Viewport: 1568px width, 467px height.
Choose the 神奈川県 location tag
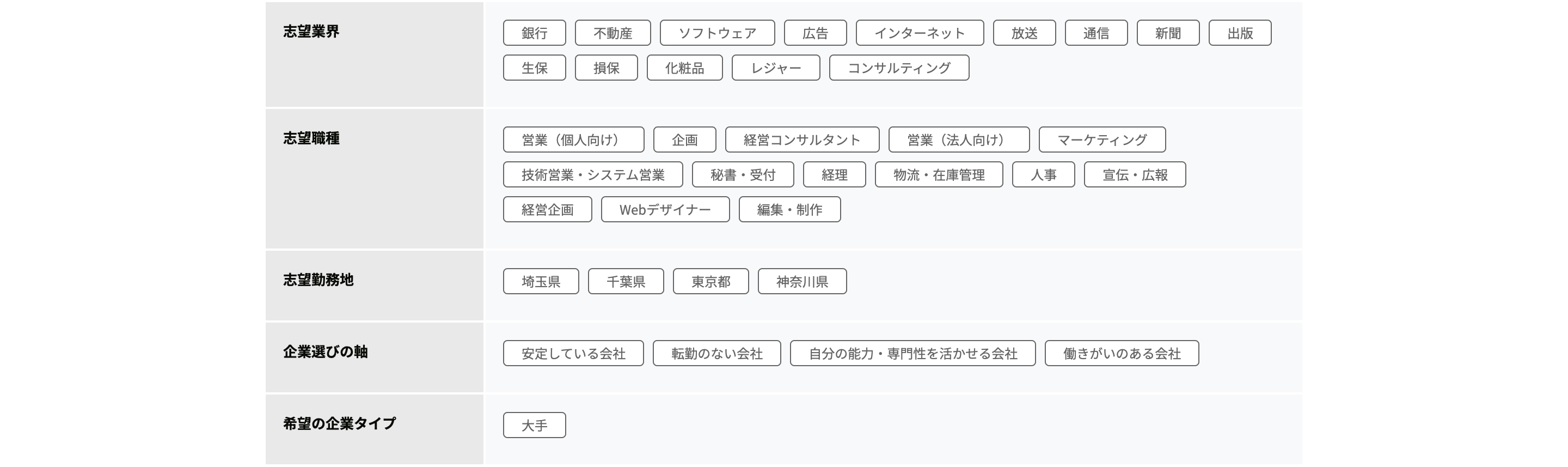coord(801,281)
